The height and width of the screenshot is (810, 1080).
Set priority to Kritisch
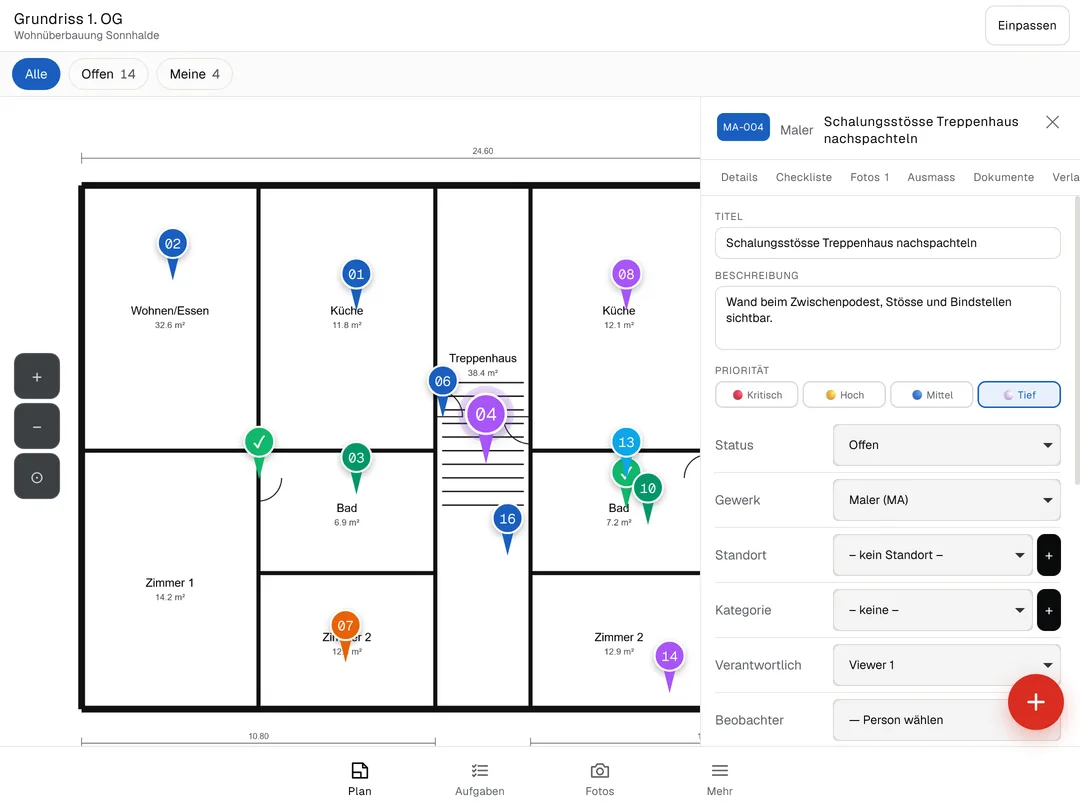click(x=756, y=395)
